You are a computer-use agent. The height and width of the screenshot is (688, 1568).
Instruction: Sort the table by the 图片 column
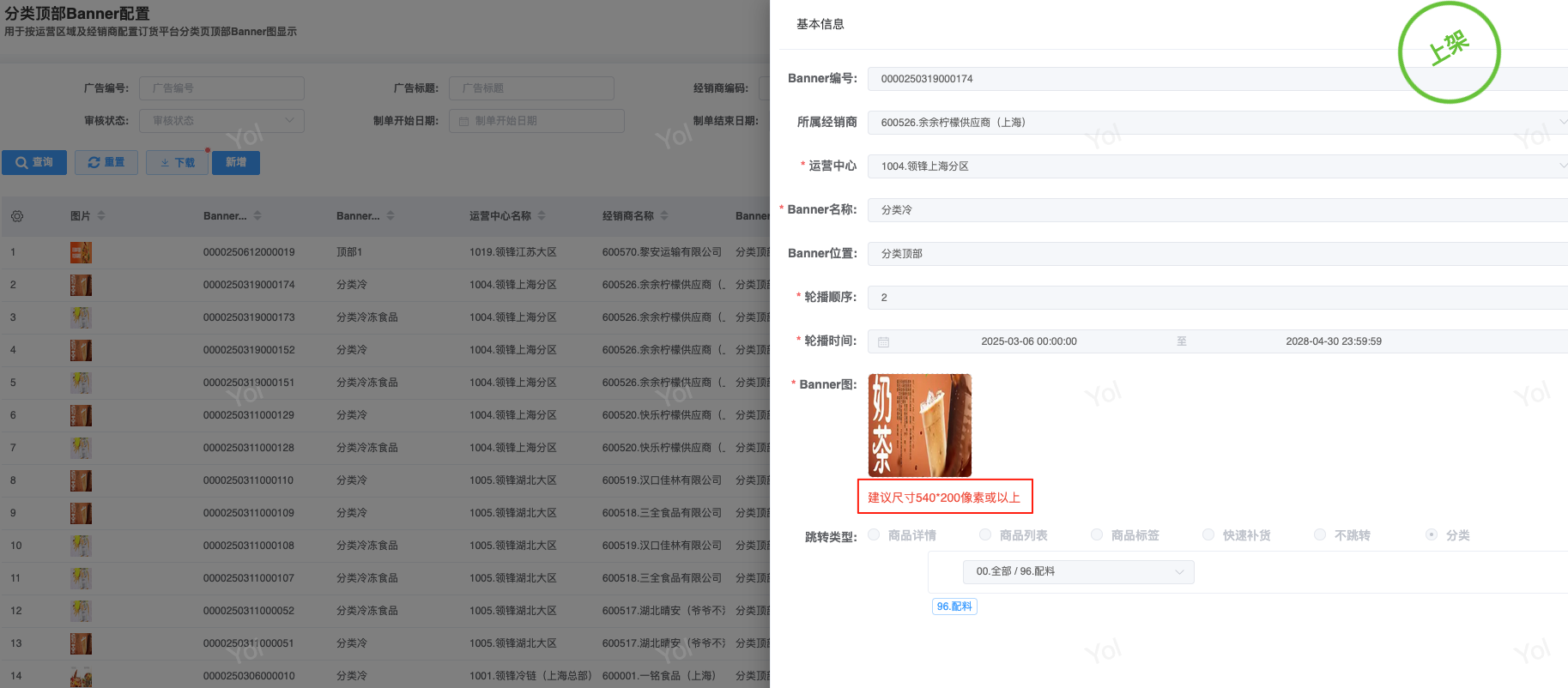tap(101, 216)
